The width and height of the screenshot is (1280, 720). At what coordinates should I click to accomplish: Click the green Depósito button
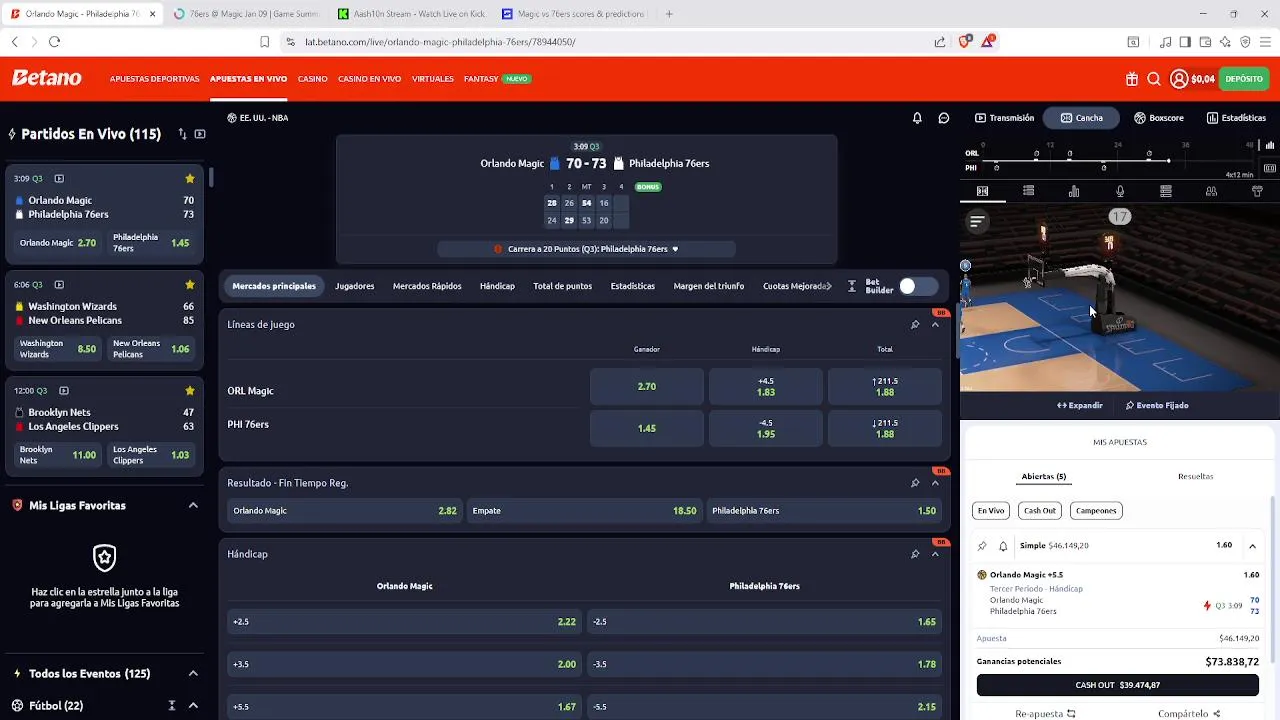(x=1244, y=79)
